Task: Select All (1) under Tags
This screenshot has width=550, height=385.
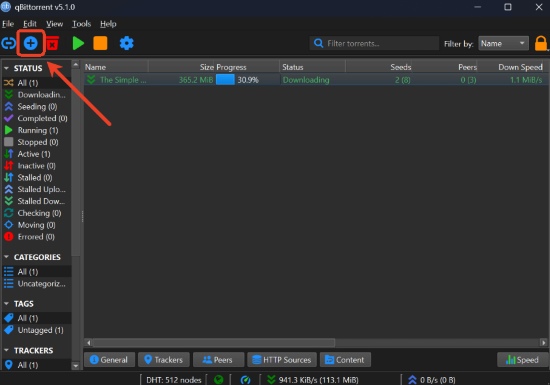Action: [x=36, y=318]
